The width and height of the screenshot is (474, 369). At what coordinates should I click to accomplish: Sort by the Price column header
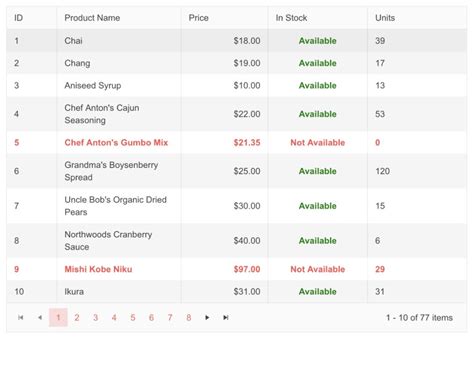point(199,18)
